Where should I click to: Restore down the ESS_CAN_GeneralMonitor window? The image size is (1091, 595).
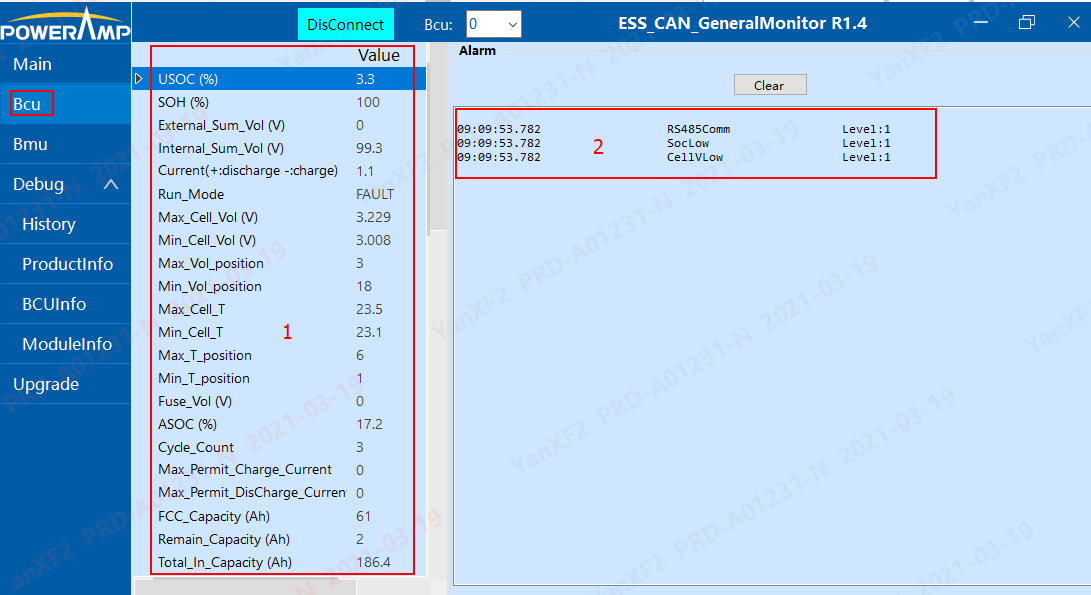click(1027, 23)
